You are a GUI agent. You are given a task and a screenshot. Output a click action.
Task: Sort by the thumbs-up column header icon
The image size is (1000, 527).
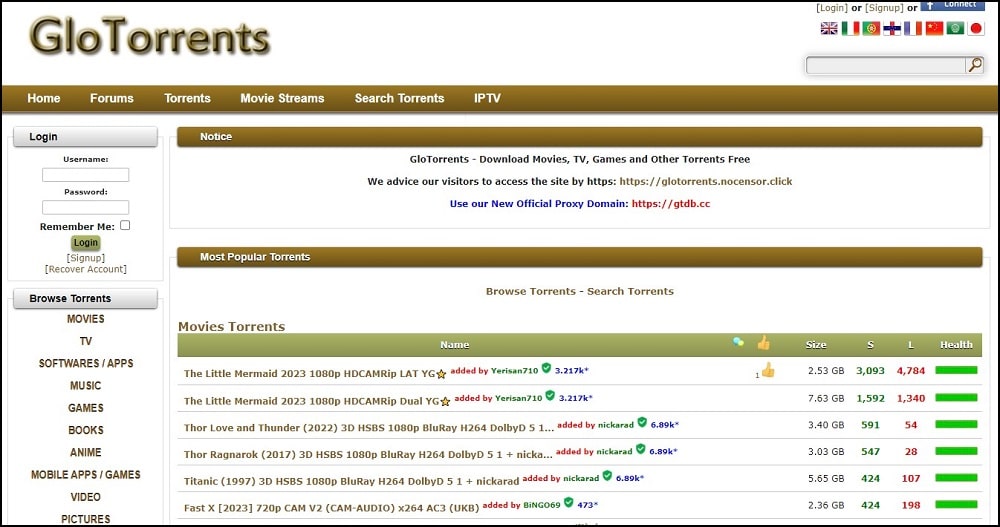click(763, 344)
